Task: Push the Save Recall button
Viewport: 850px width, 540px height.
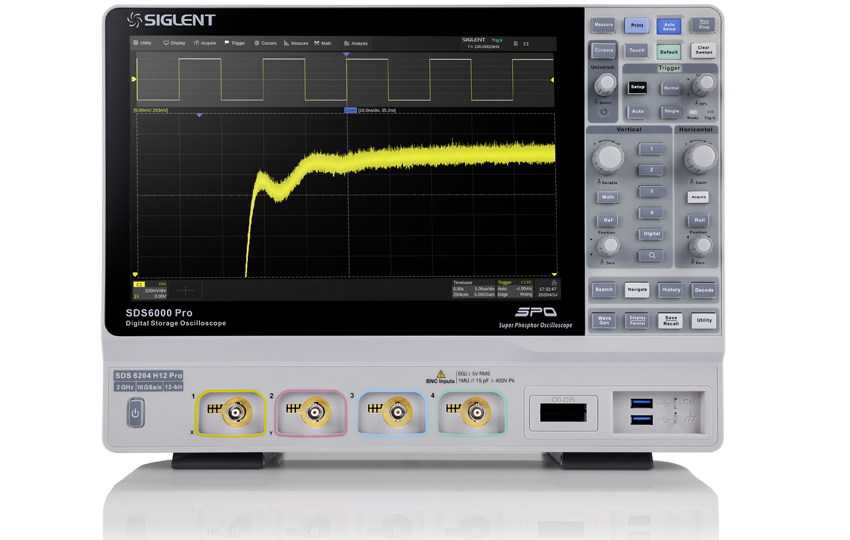Action: (x=671, y=320)
